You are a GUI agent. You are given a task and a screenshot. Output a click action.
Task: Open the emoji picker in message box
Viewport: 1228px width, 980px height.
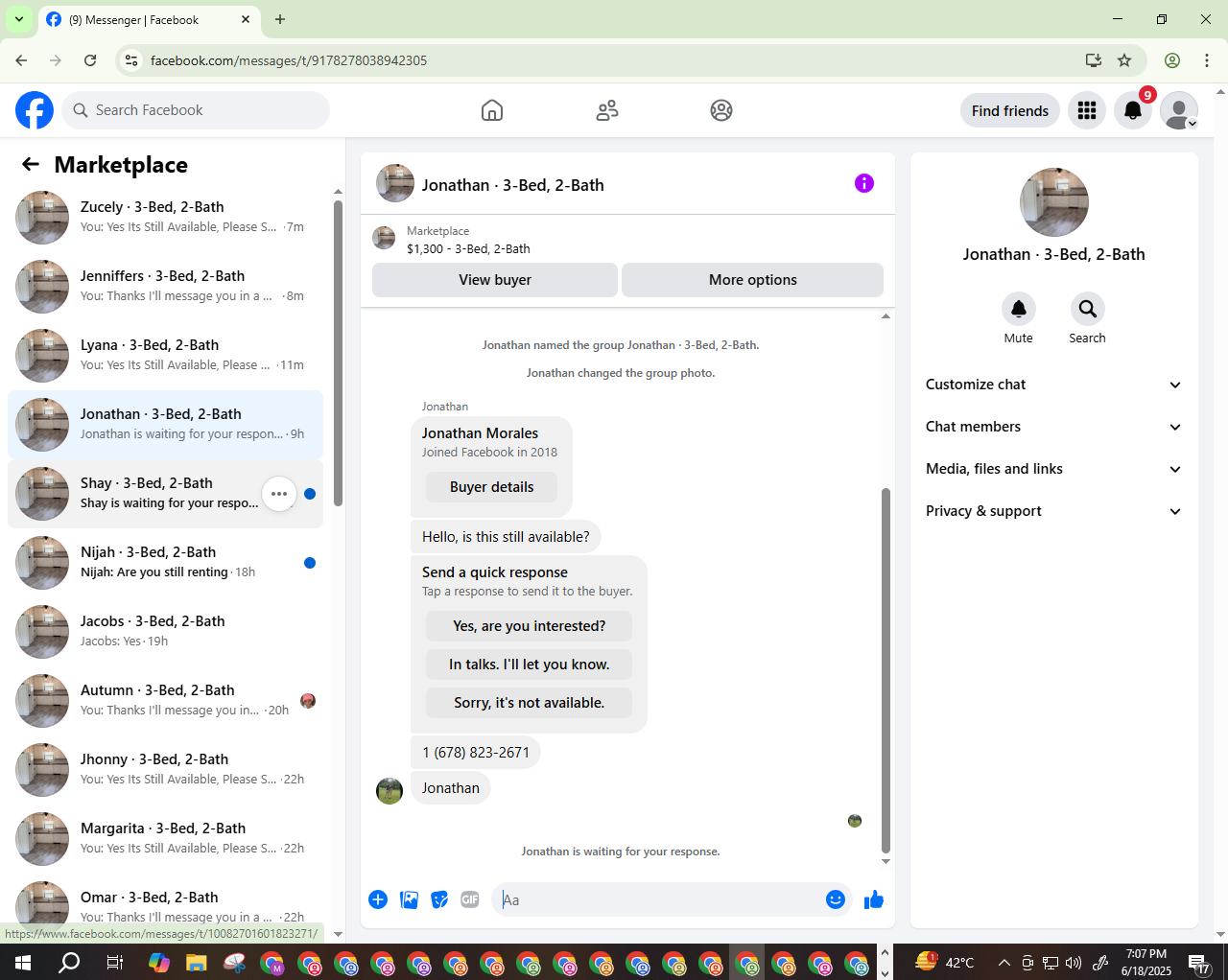(x=836, y=899)
